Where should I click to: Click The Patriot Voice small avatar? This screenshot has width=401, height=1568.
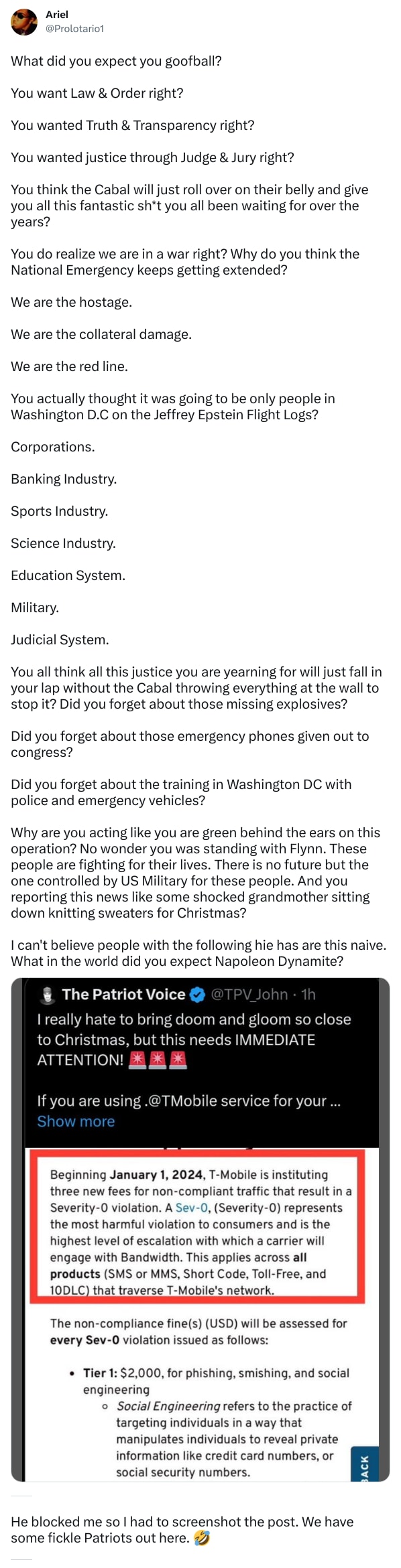48,995
